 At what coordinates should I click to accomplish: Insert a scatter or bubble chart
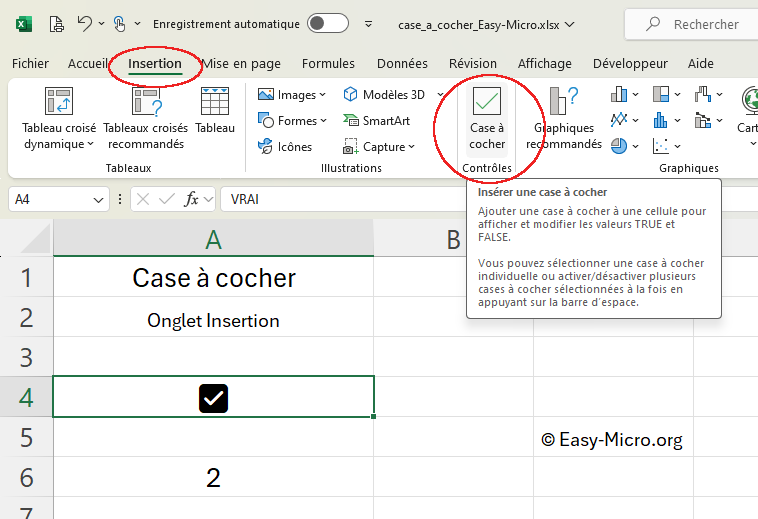(x=660, y=145)
